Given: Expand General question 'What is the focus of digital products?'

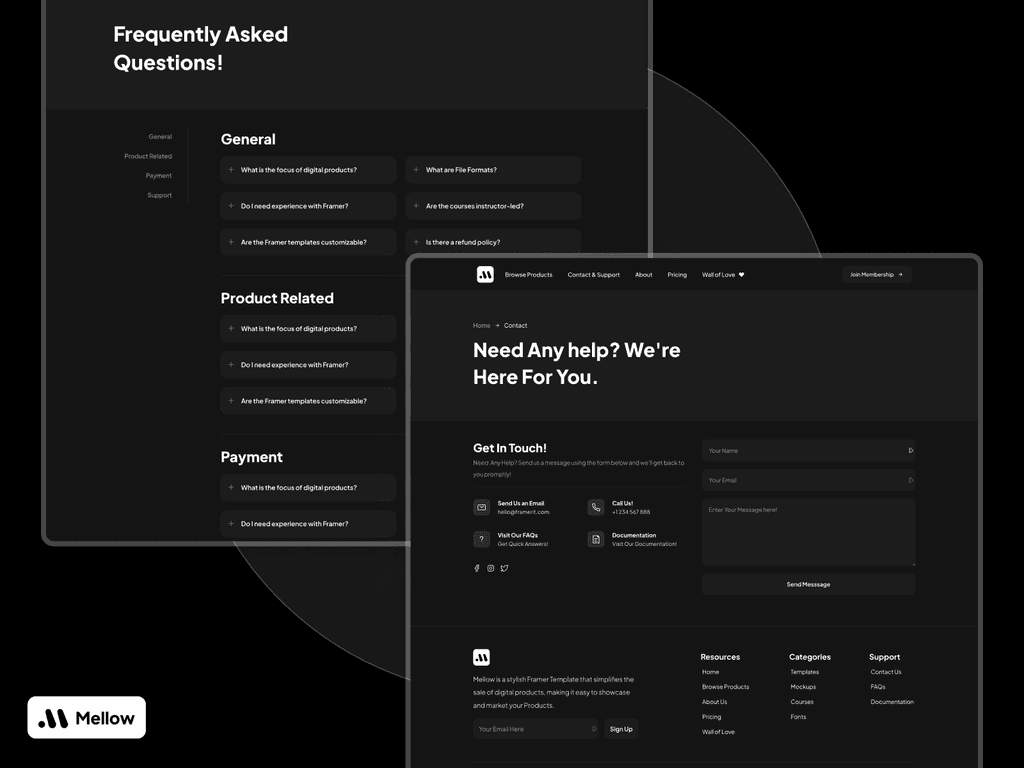Looking at the screenshot, I should coord(308,170).
